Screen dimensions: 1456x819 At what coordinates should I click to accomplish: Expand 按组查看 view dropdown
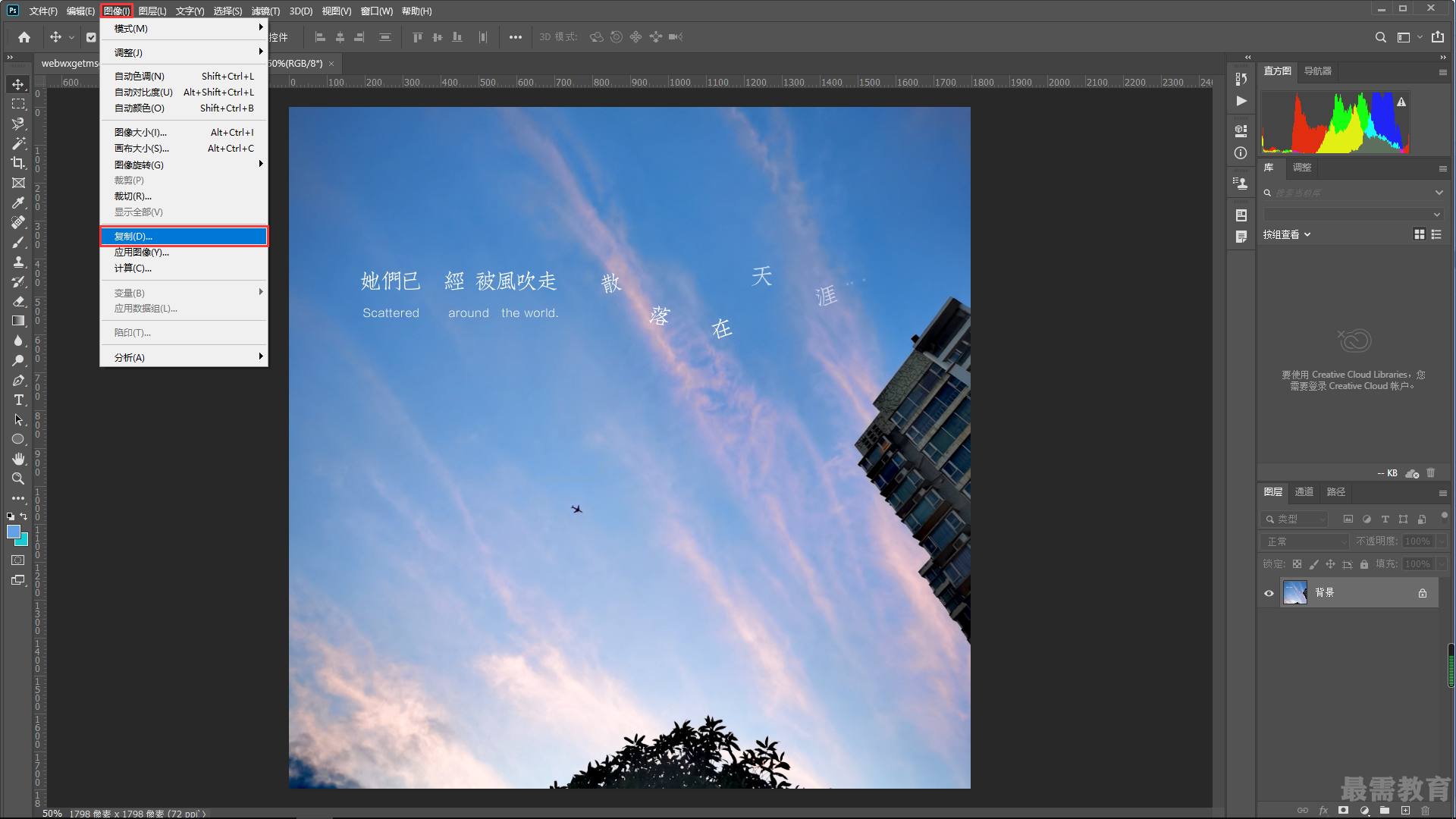click(x=1287, y=235)
